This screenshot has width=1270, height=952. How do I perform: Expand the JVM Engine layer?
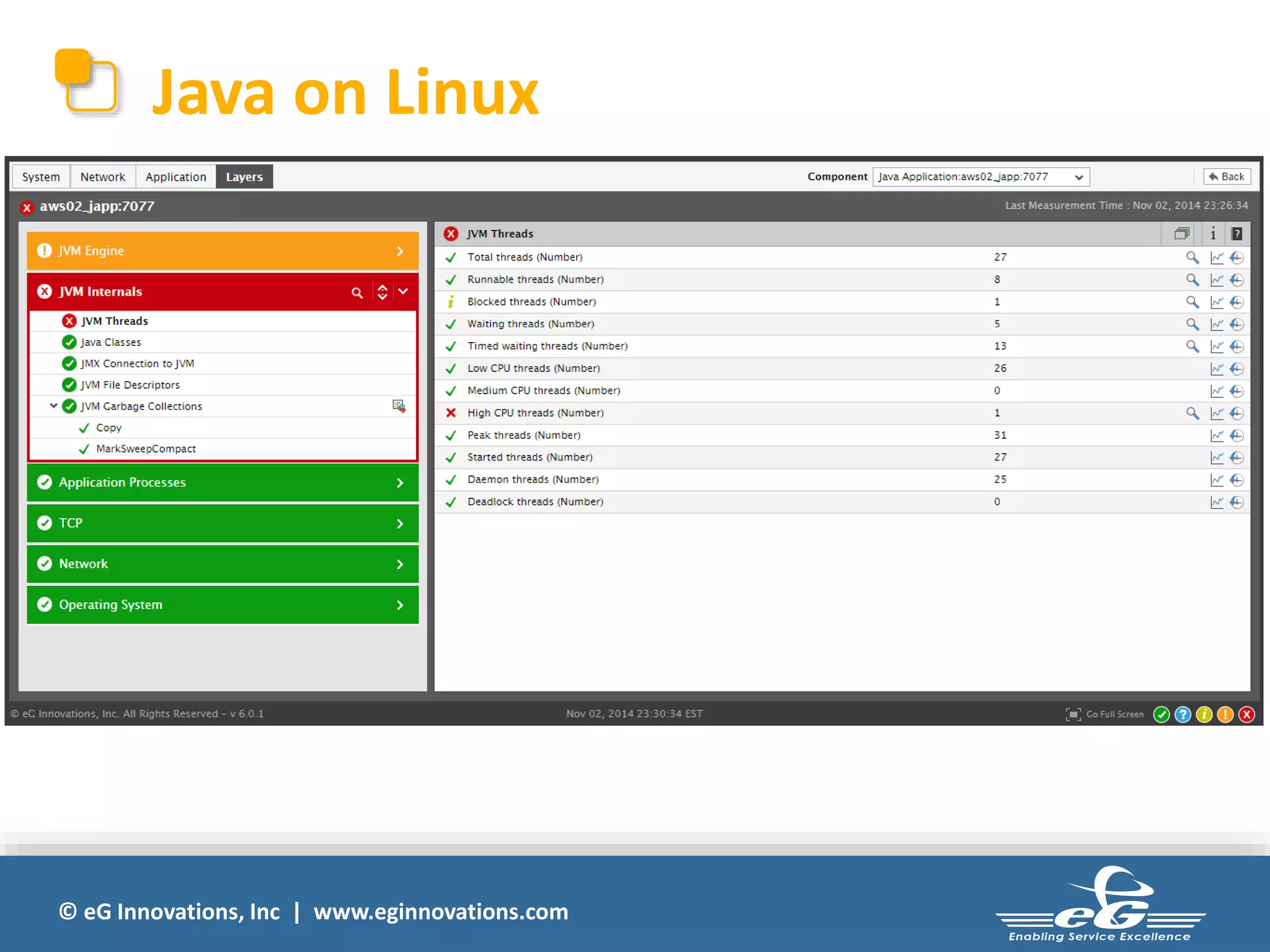[400, 251]
